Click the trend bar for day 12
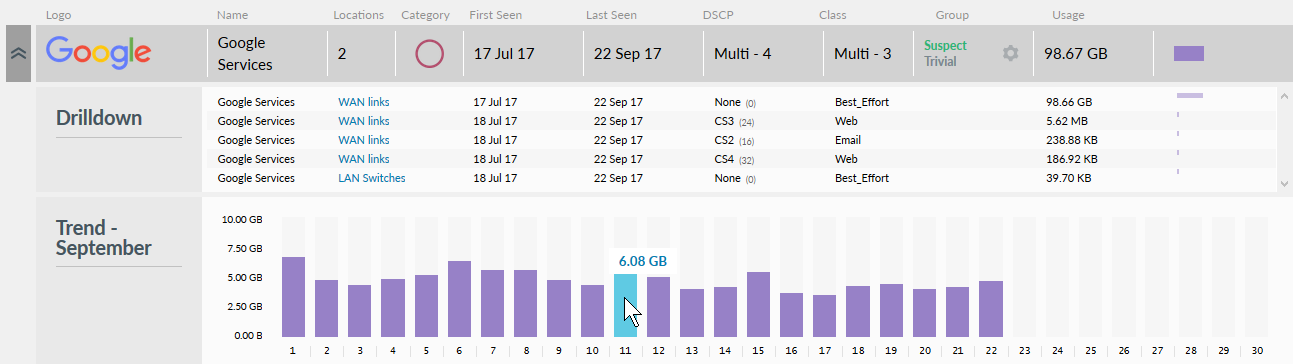The height and width of the screenshot is (364, 1293). coord(658,306)
